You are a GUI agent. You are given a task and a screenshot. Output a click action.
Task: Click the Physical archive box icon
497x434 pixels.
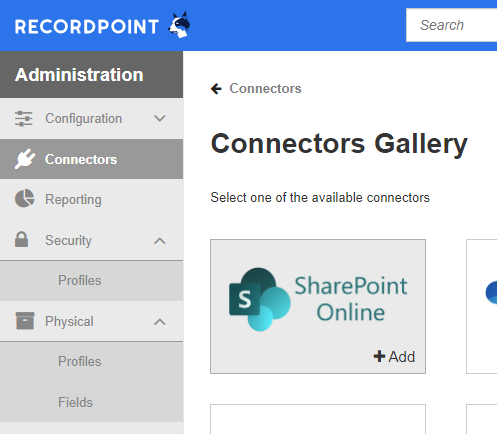[x=25, y=321]
